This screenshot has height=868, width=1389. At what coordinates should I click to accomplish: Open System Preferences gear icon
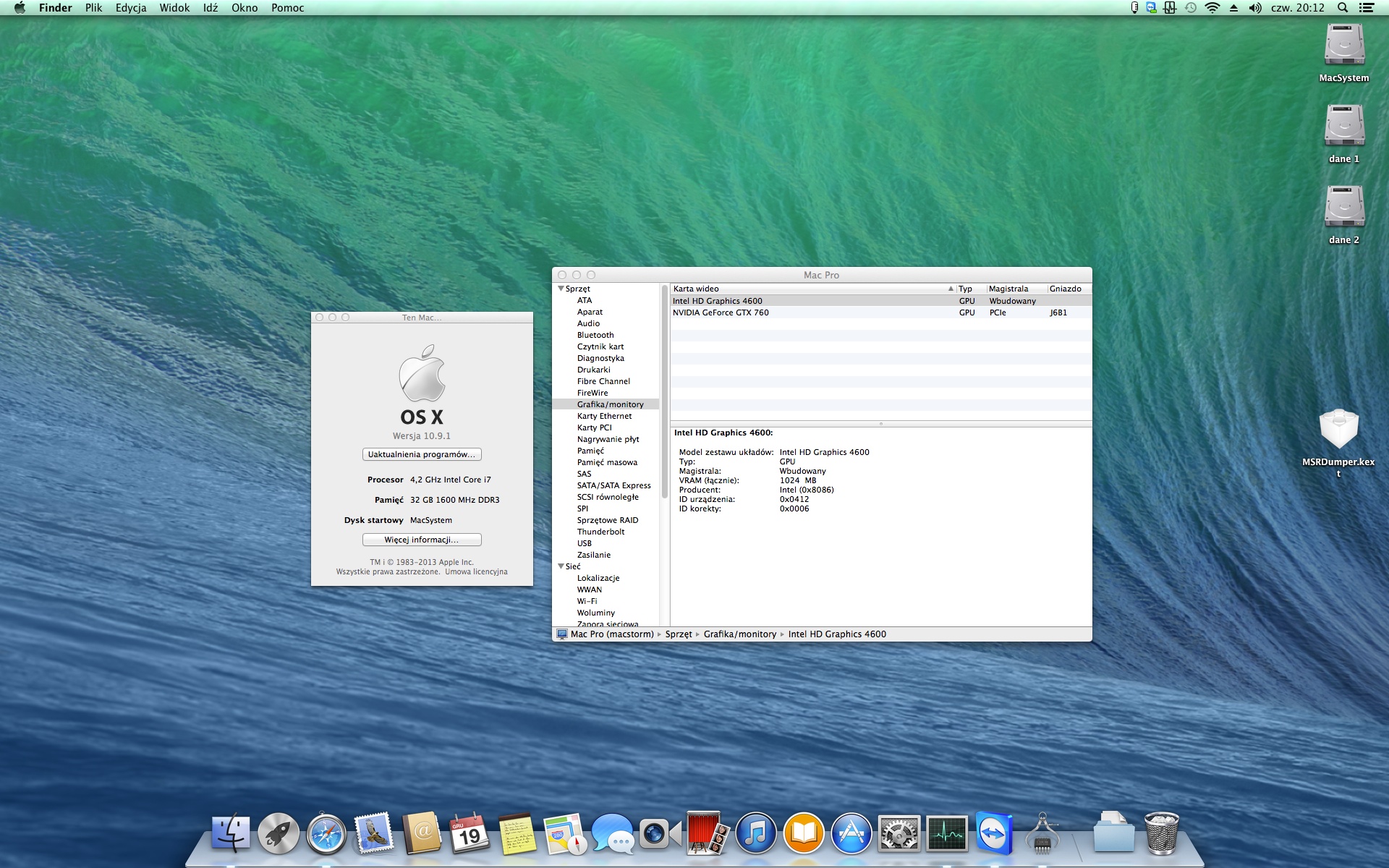[x=899, y=833]
